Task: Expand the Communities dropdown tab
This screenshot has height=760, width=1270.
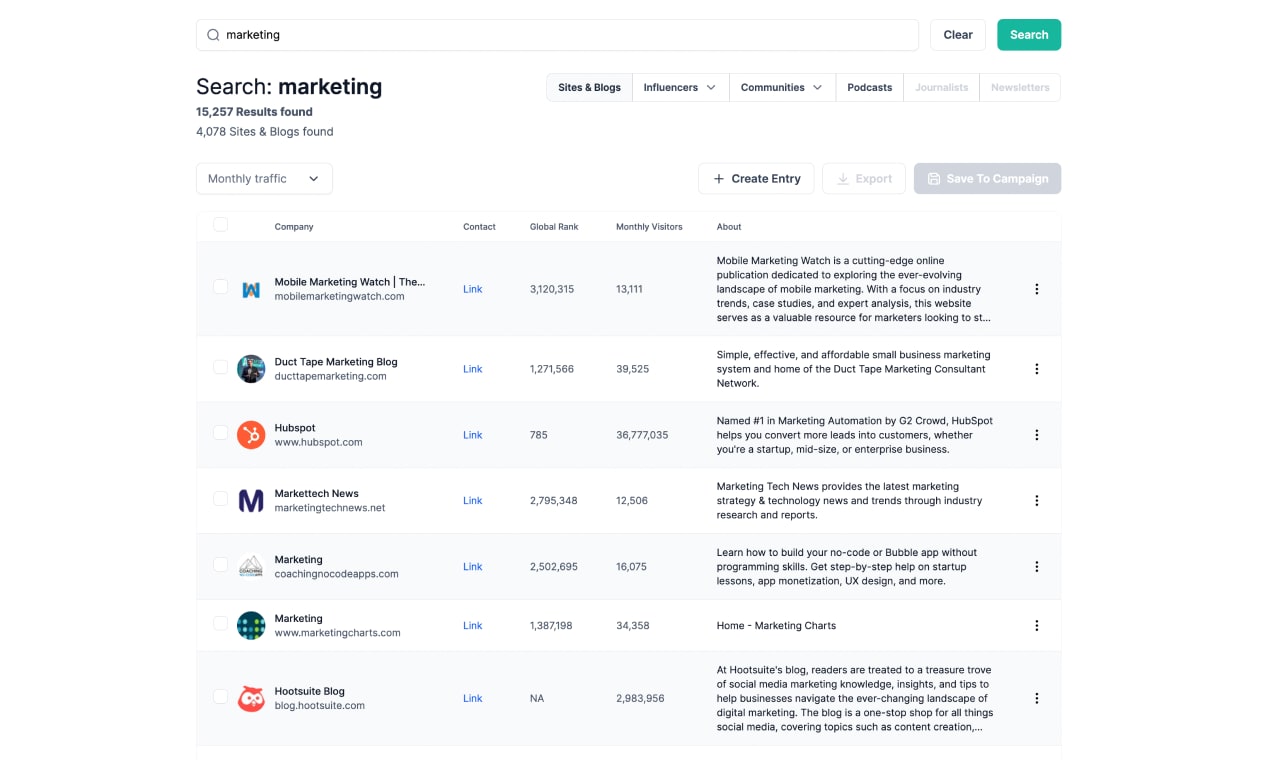Action: click(781, 88)
